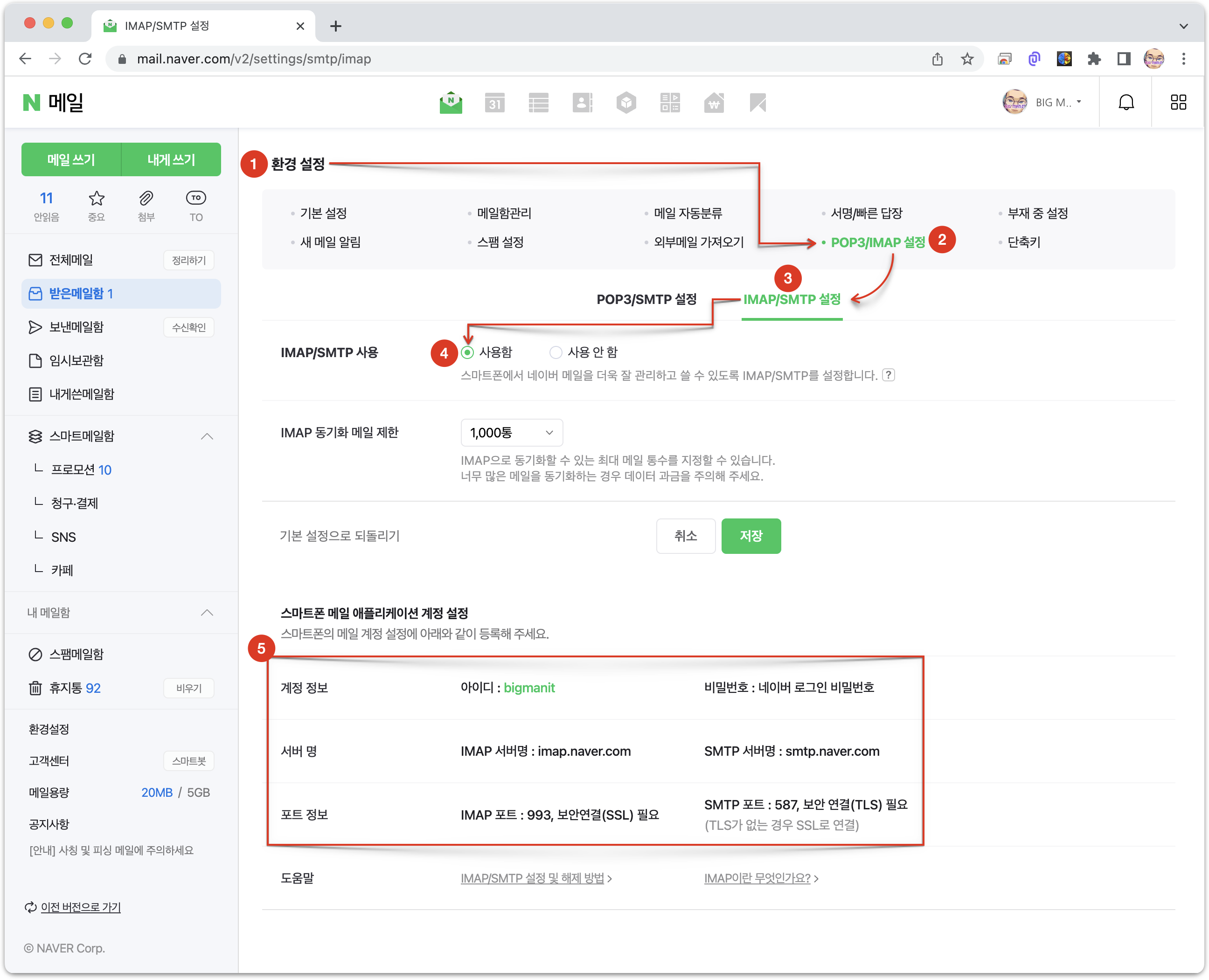Click 정리하기 button next to 전체메일

click(x=188, y=260)
